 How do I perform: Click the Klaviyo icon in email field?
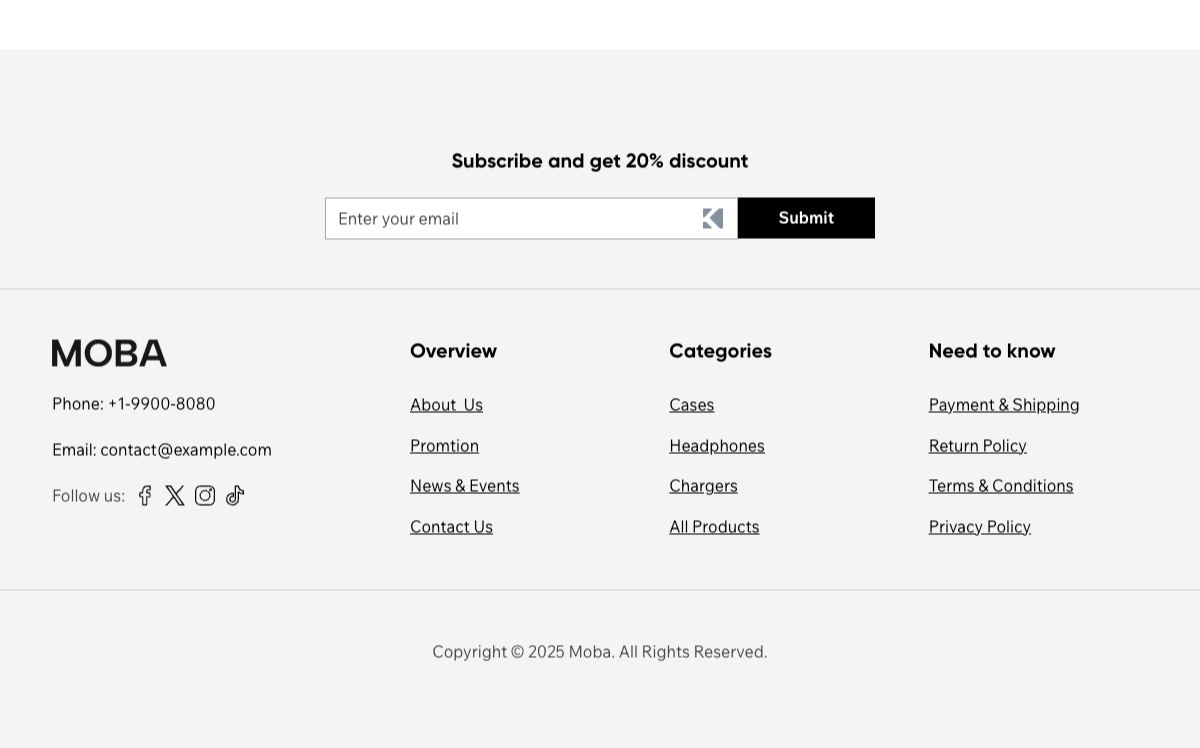(713, 218)
